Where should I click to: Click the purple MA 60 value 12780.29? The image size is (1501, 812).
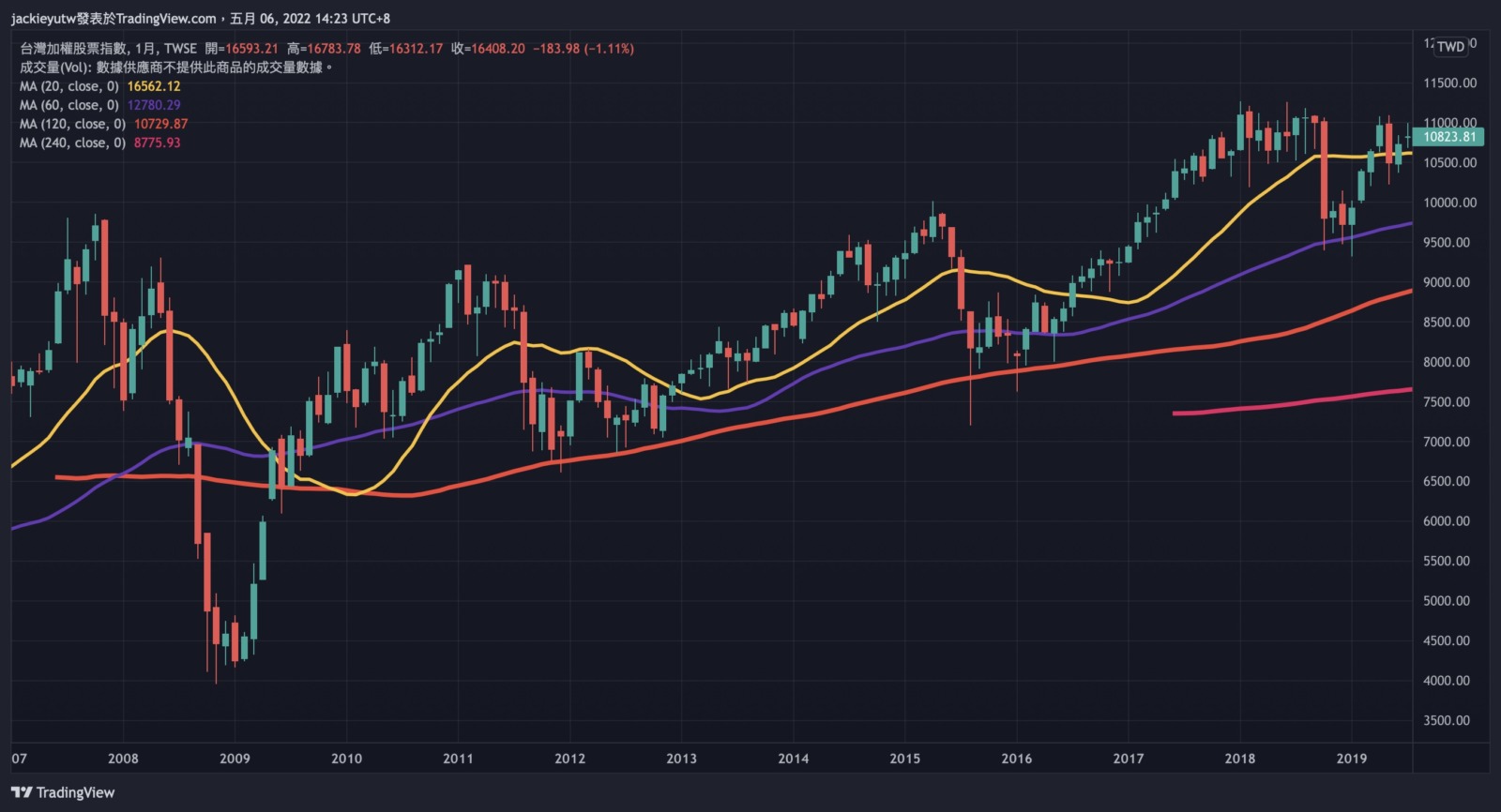pos(154,105)
